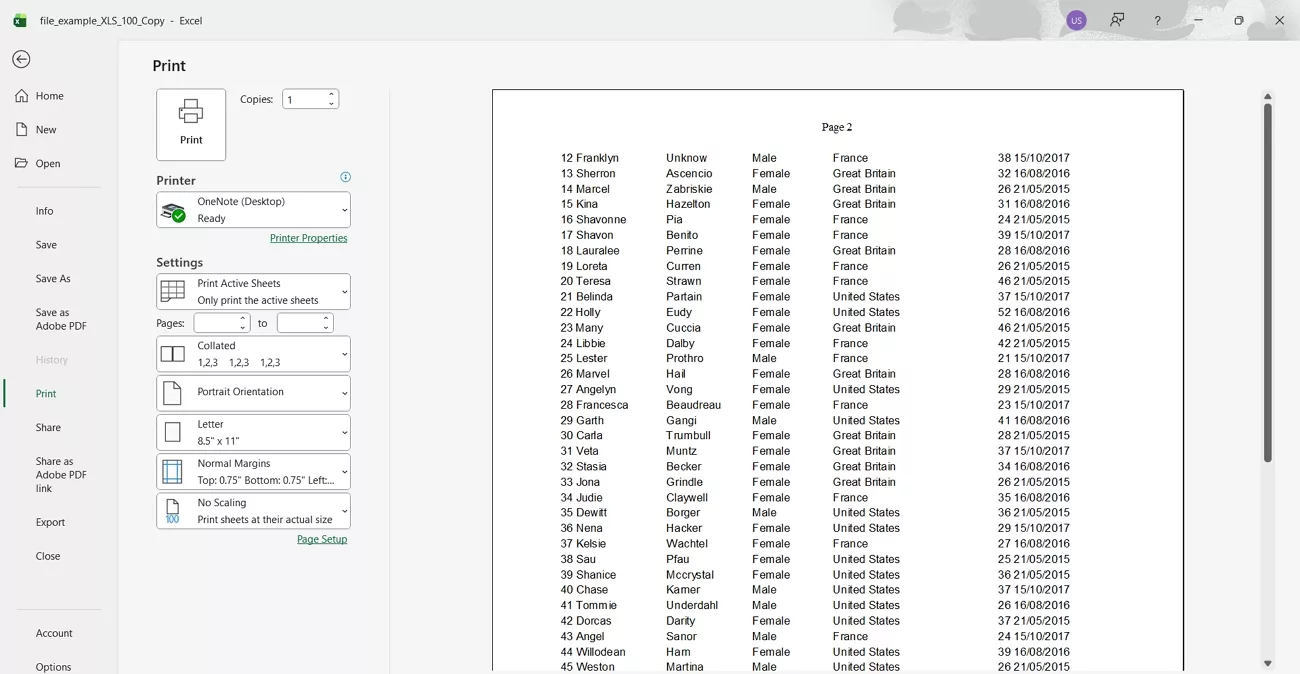Image resolution: width=1300 pixels, height=674 pixels.
Task: Click the back arrow to exit Backstage view
Action: click(x=21, y=59)
